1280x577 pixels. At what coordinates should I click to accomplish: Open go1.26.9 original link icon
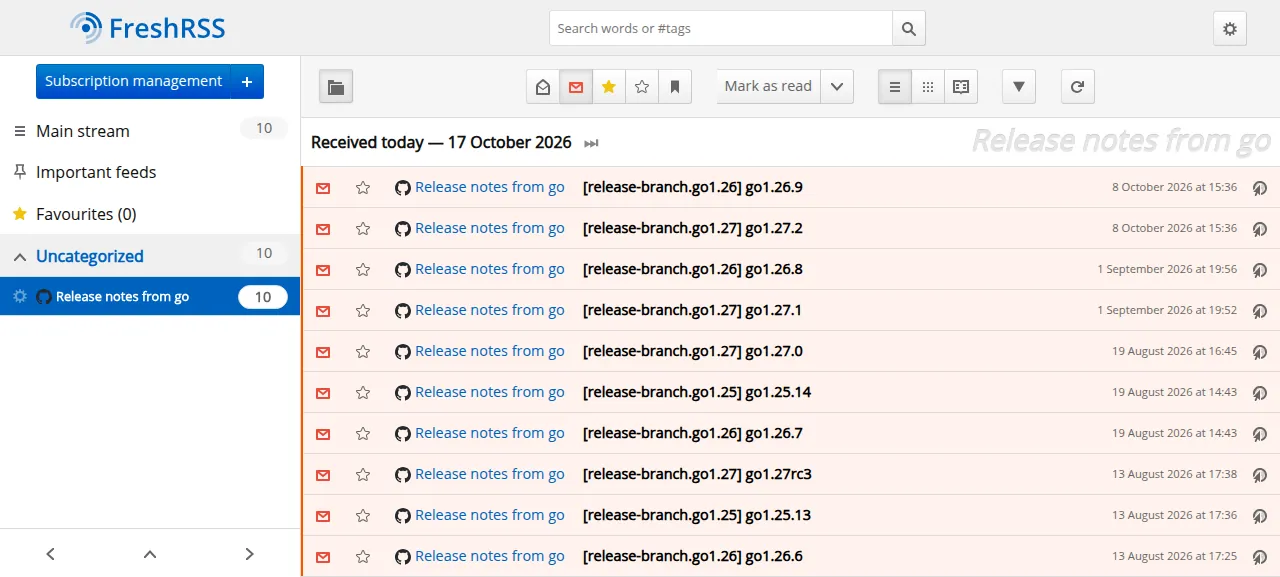(1260, 187)
